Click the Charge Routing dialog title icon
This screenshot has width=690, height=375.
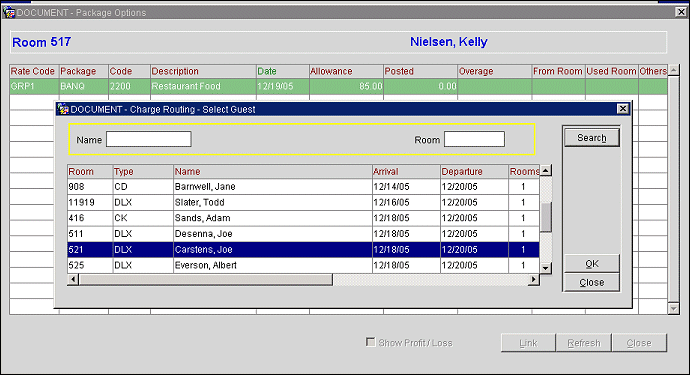coord(63,109)
